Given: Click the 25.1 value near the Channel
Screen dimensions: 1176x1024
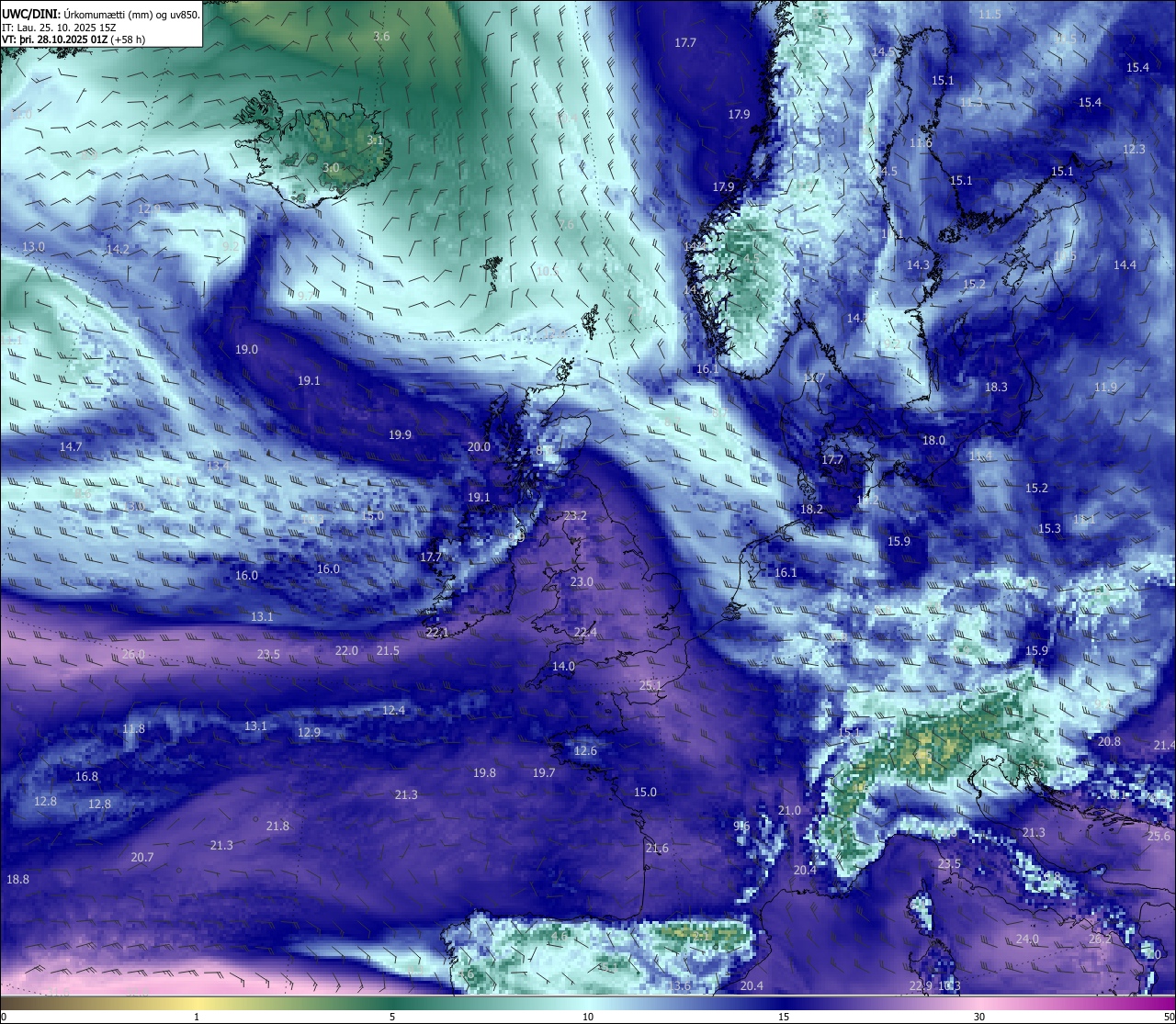Looking at the screenshot, I should (x=650, y=685).
